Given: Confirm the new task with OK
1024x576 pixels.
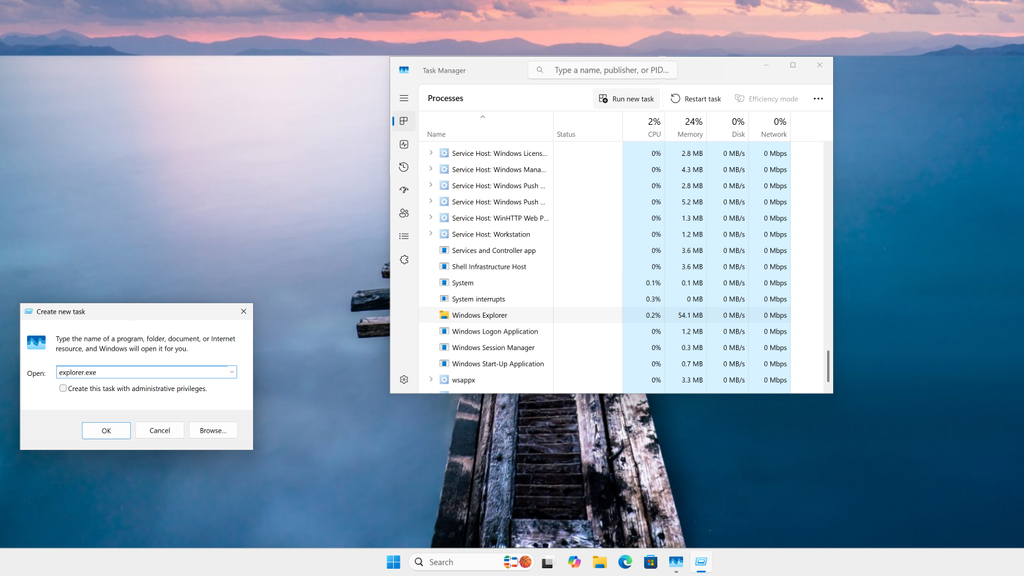Looking at the screenshot, I should point(106,430).
